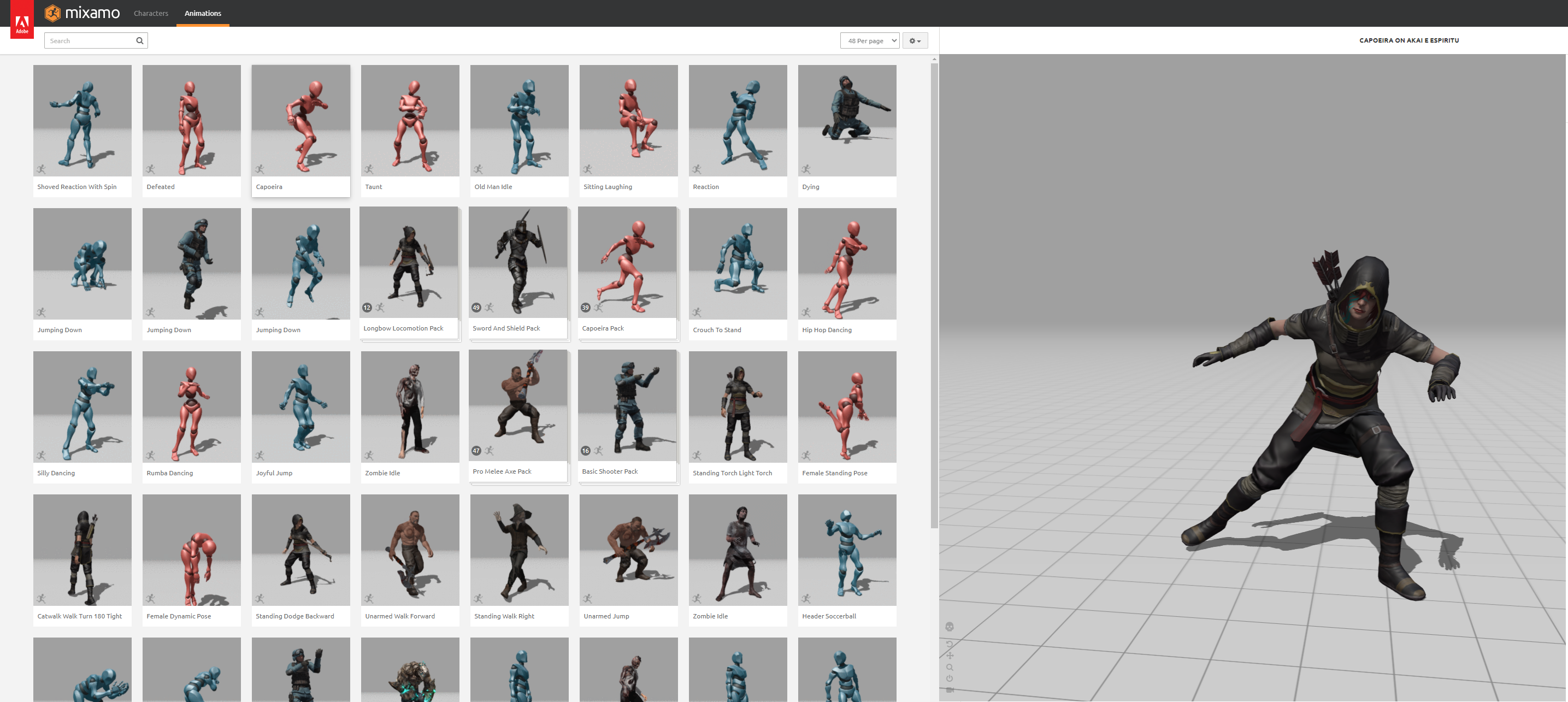The height and width of the screenshot is (702, 1568).
Task: Choose the Sword And Shield Pack
Action: [518, 262]
